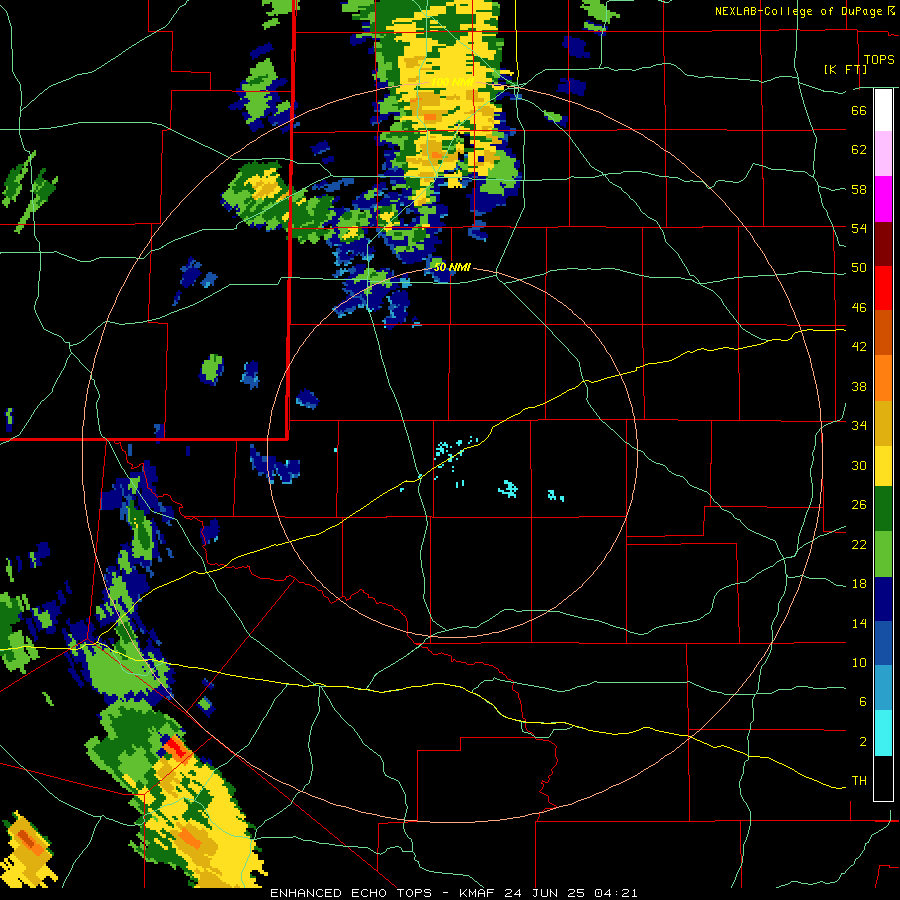Click the 'KMAF' radar site identifier

pos(478,893)
